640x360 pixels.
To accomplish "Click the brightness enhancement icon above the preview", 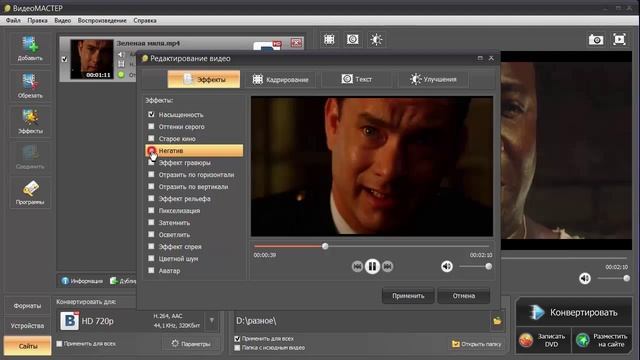I will 376,40.
